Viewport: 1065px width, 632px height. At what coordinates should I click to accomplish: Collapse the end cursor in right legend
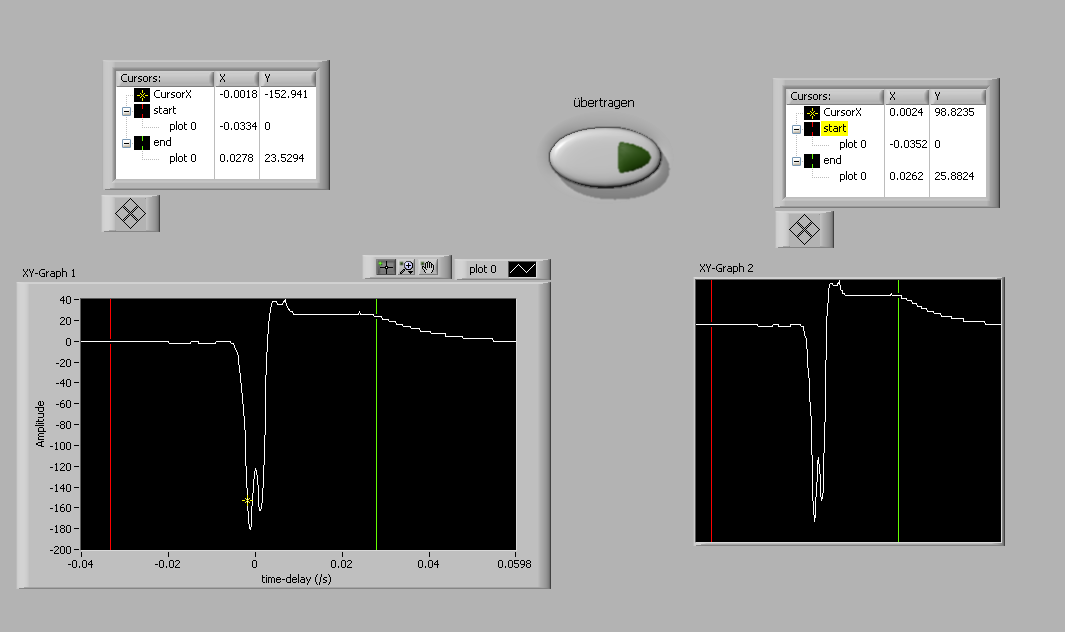tap(797, 161)
